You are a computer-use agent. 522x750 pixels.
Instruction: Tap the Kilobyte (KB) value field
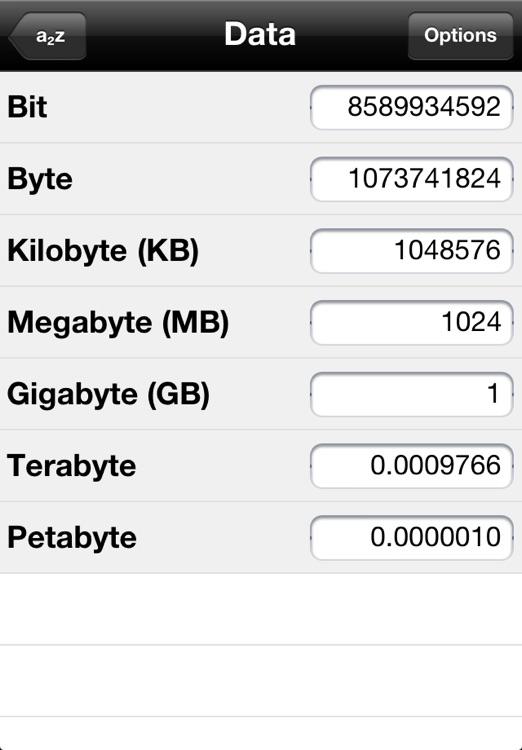tap(411, 251)
